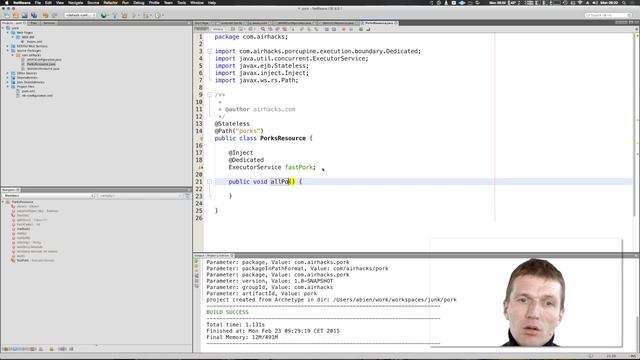
Task: Click the fastPork variable in code
Action: (299, 167)
